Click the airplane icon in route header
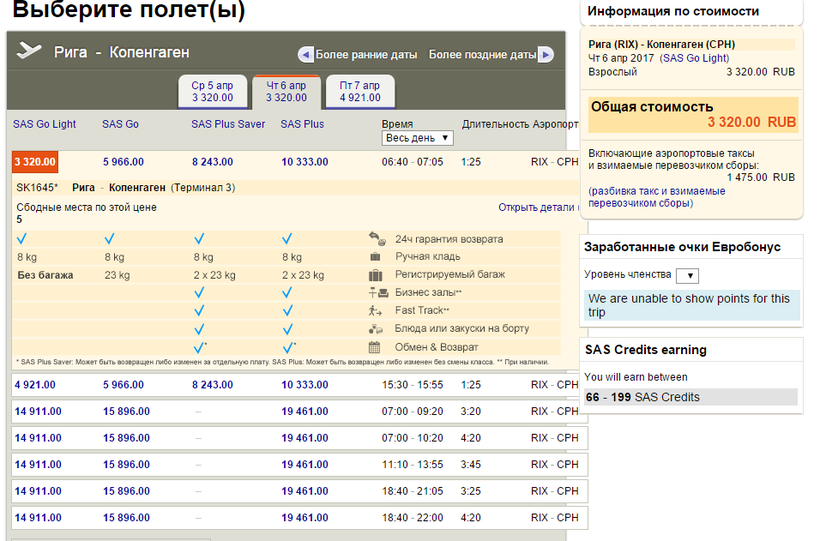820x541 pixels. tap(30, 51)
